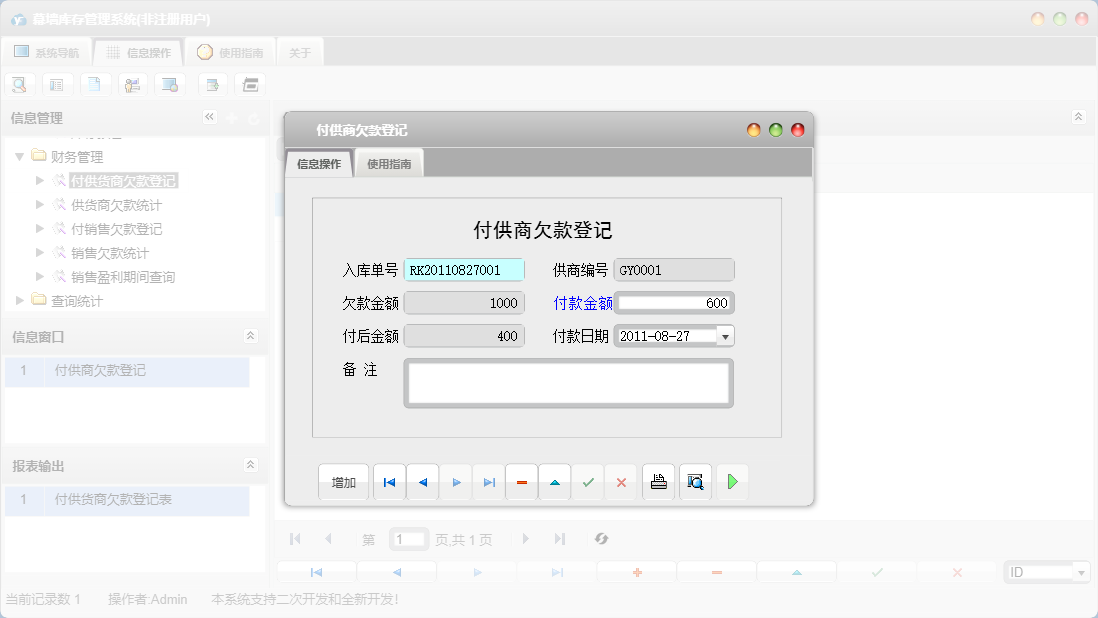The height and width of the screenshot is (618, 1098).
Task: Open the ID field dropdown at bottom right
Action: pos(1081,571)
